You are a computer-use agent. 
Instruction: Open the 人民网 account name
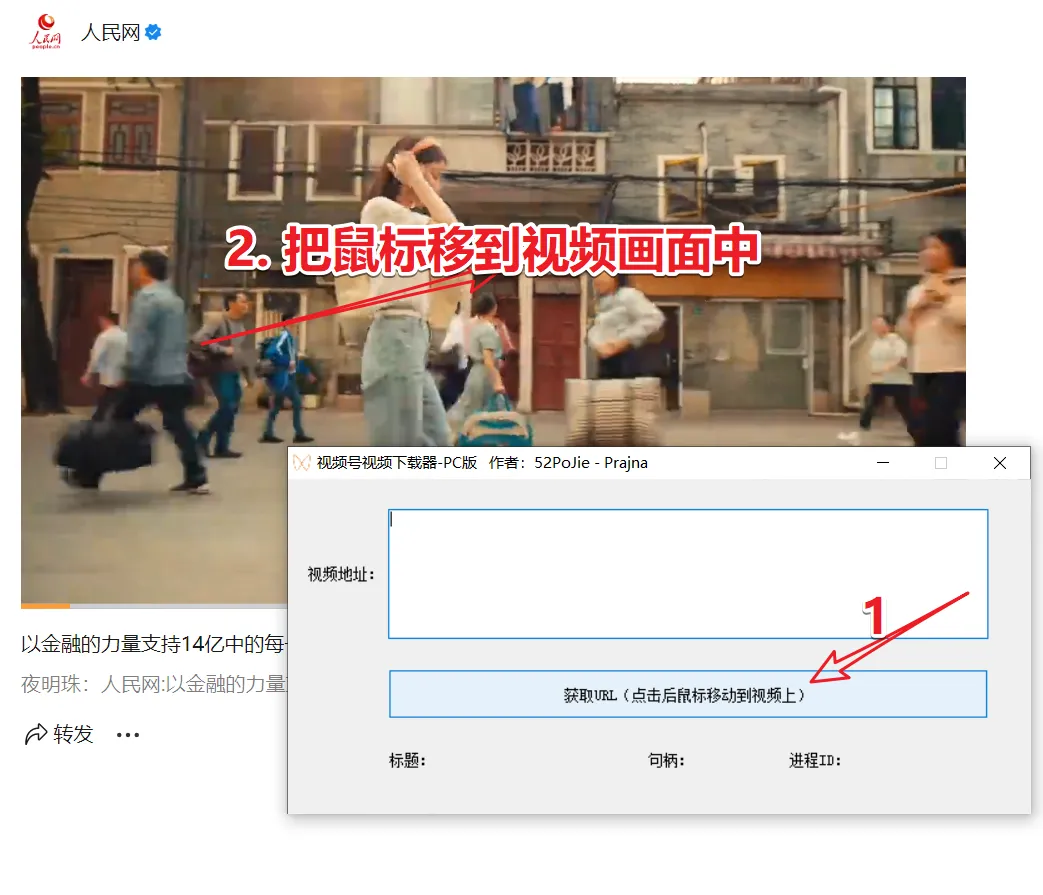(x=110, y=32)
